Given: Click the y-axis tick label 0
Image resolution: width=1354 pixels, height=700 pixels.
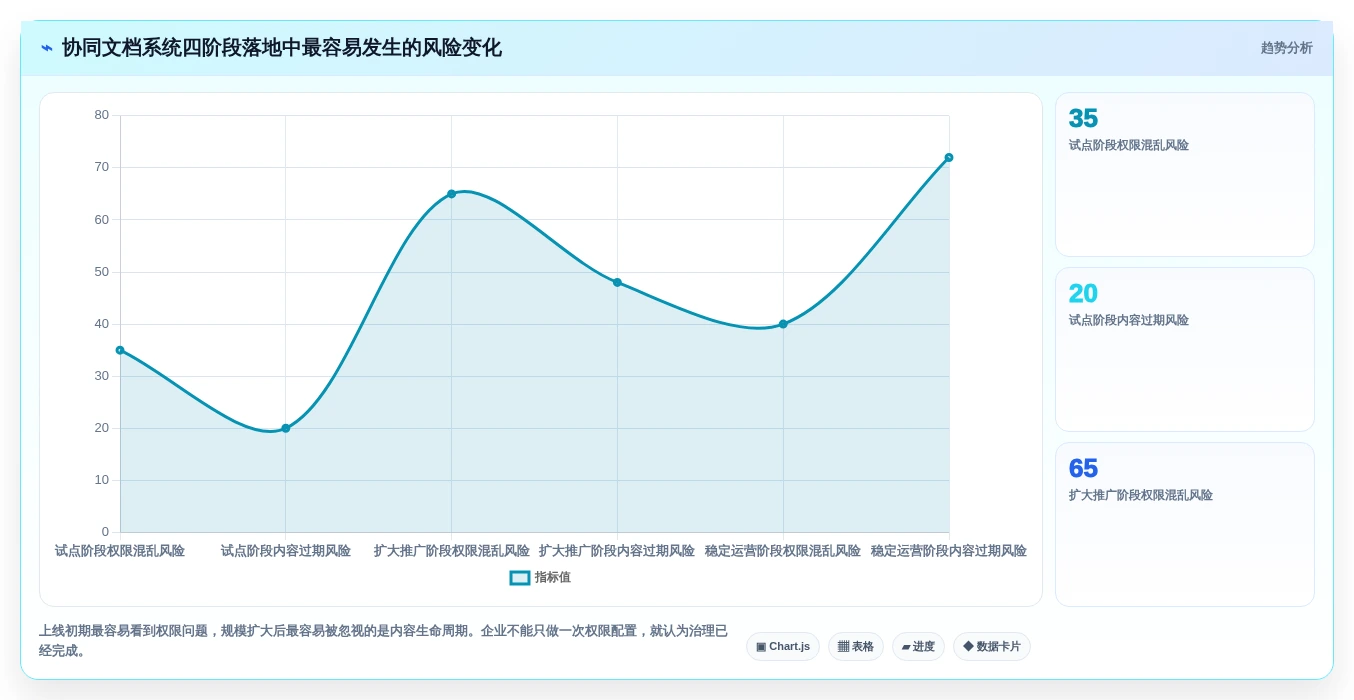Looking at the screenshot, I should pos(105,532).
